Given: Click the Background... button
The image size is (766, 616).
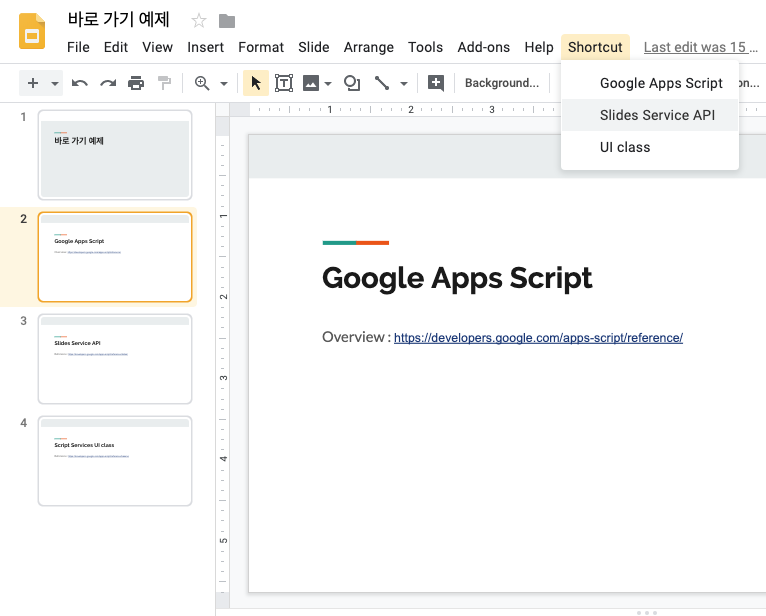Looking at the screenshot, I should pyautogui.click(x=502, y=83).
